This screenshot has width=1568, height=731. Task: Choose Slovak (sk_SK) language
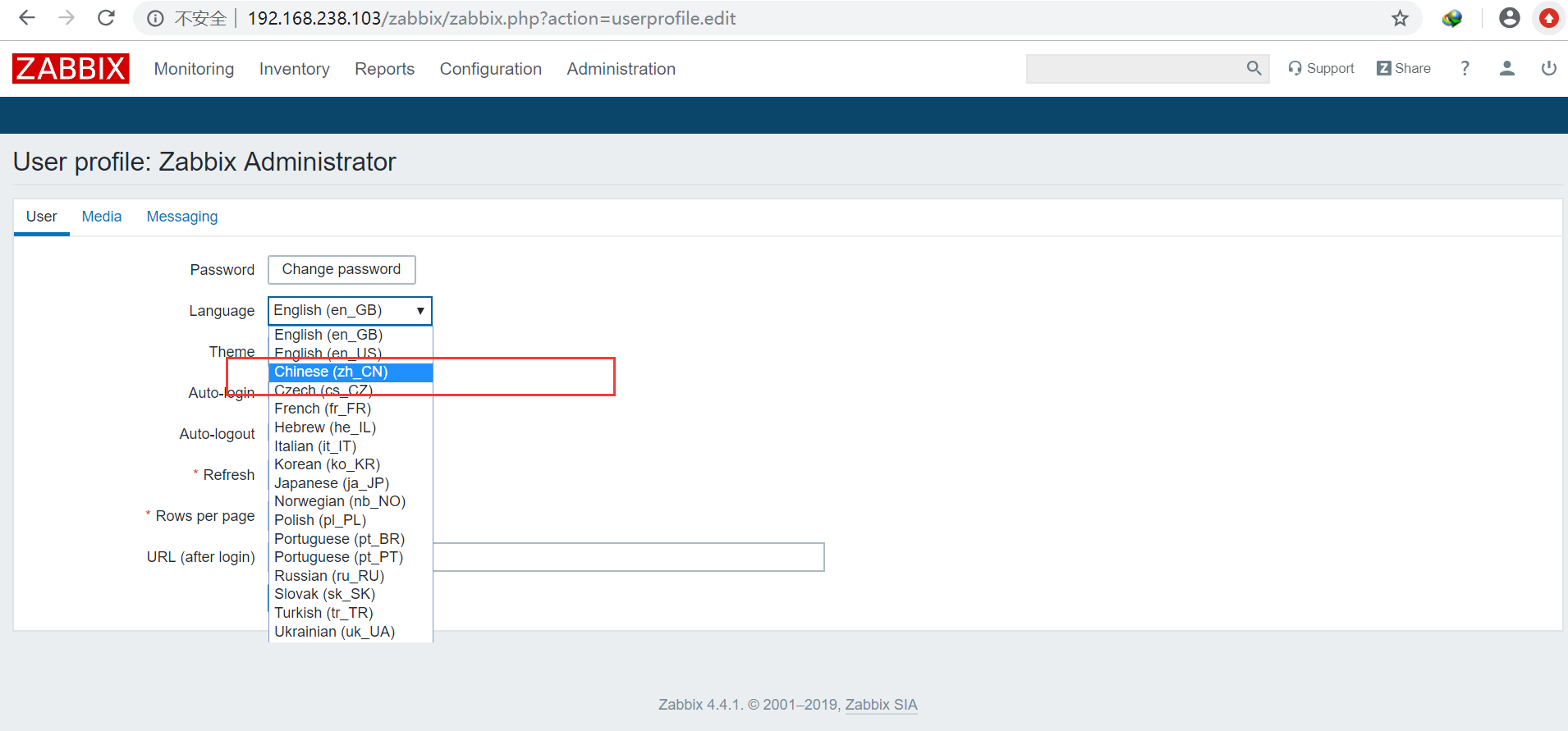tap(351, 594)
